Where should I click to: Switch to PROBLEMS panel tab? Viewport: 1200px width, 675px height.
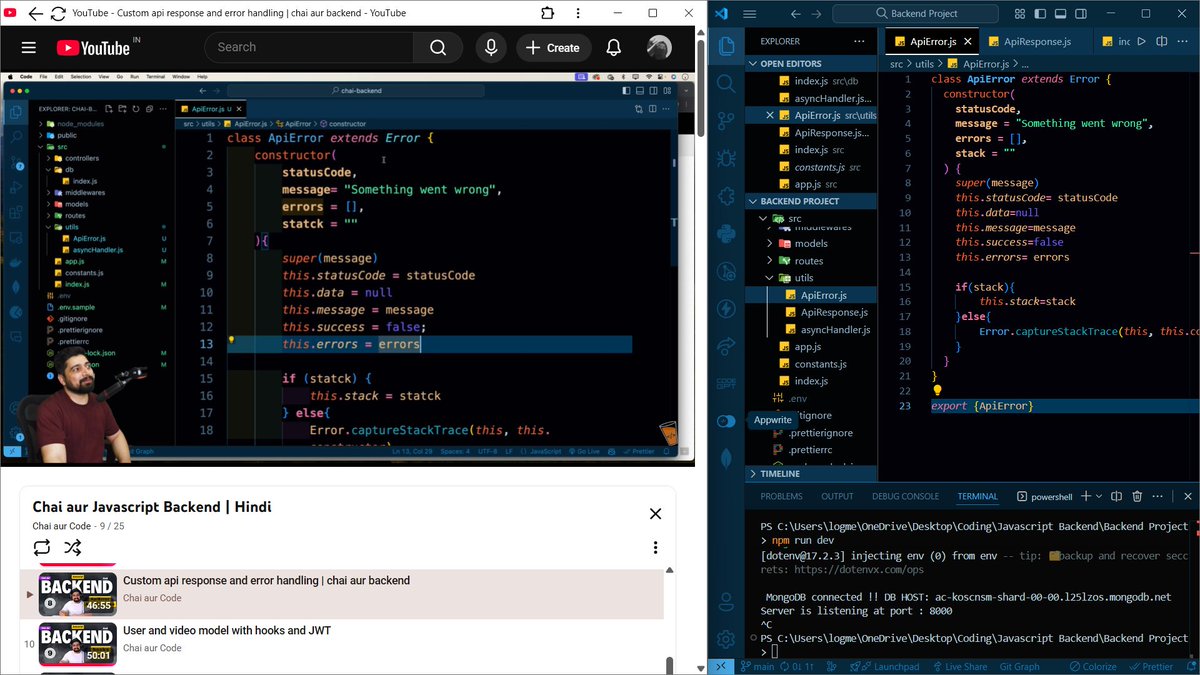(781, 496)
